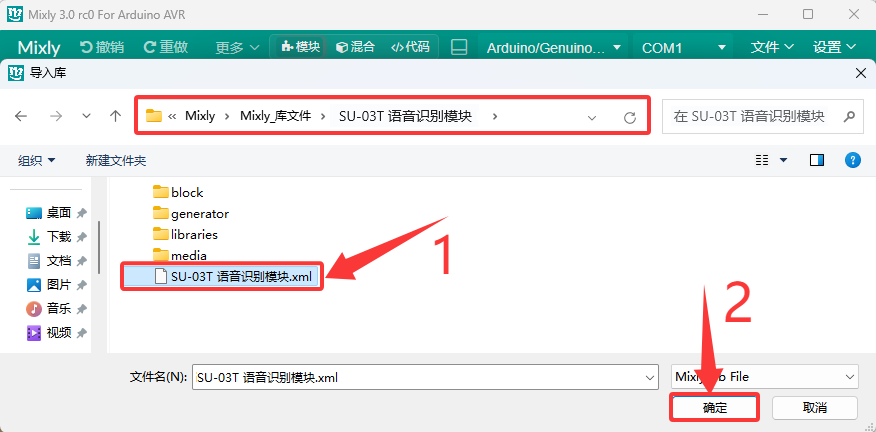Go up one folder level arrow
The image size is (876, 432).
pyautogui.click(x=116, y=116)
